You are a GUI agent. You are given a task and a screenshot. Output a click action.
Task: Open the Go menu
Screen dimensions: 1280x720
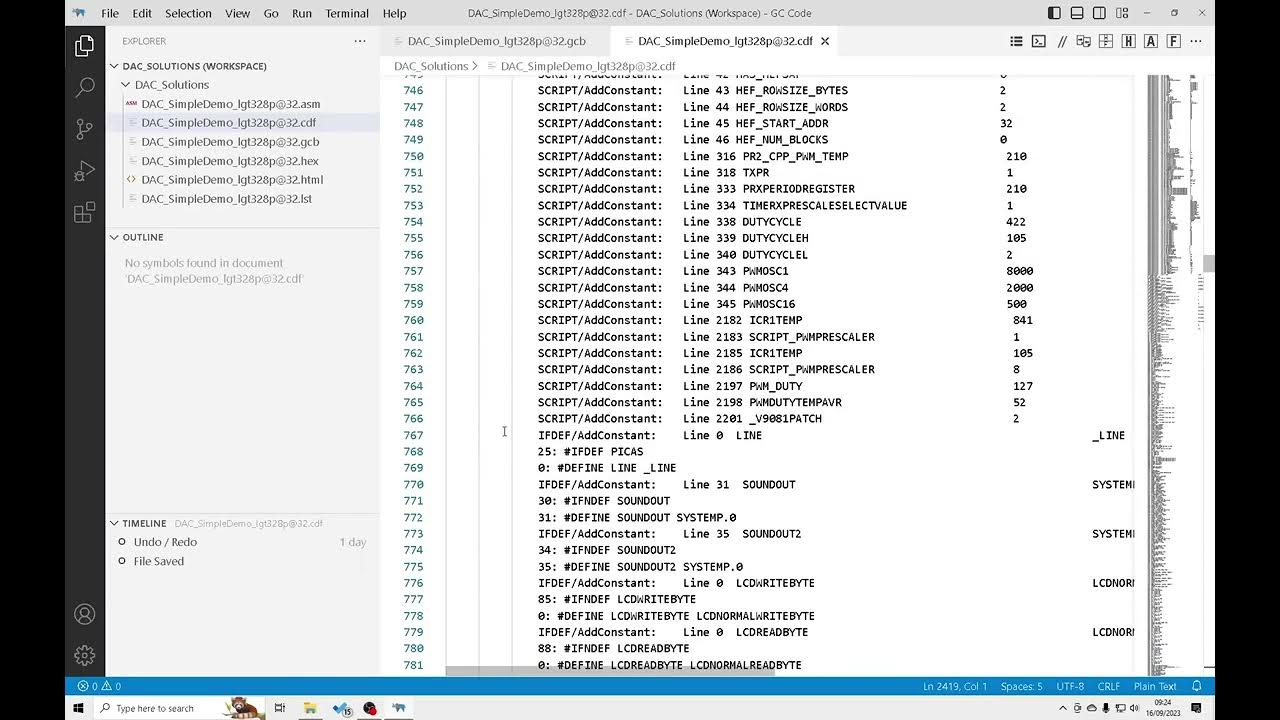271,13
